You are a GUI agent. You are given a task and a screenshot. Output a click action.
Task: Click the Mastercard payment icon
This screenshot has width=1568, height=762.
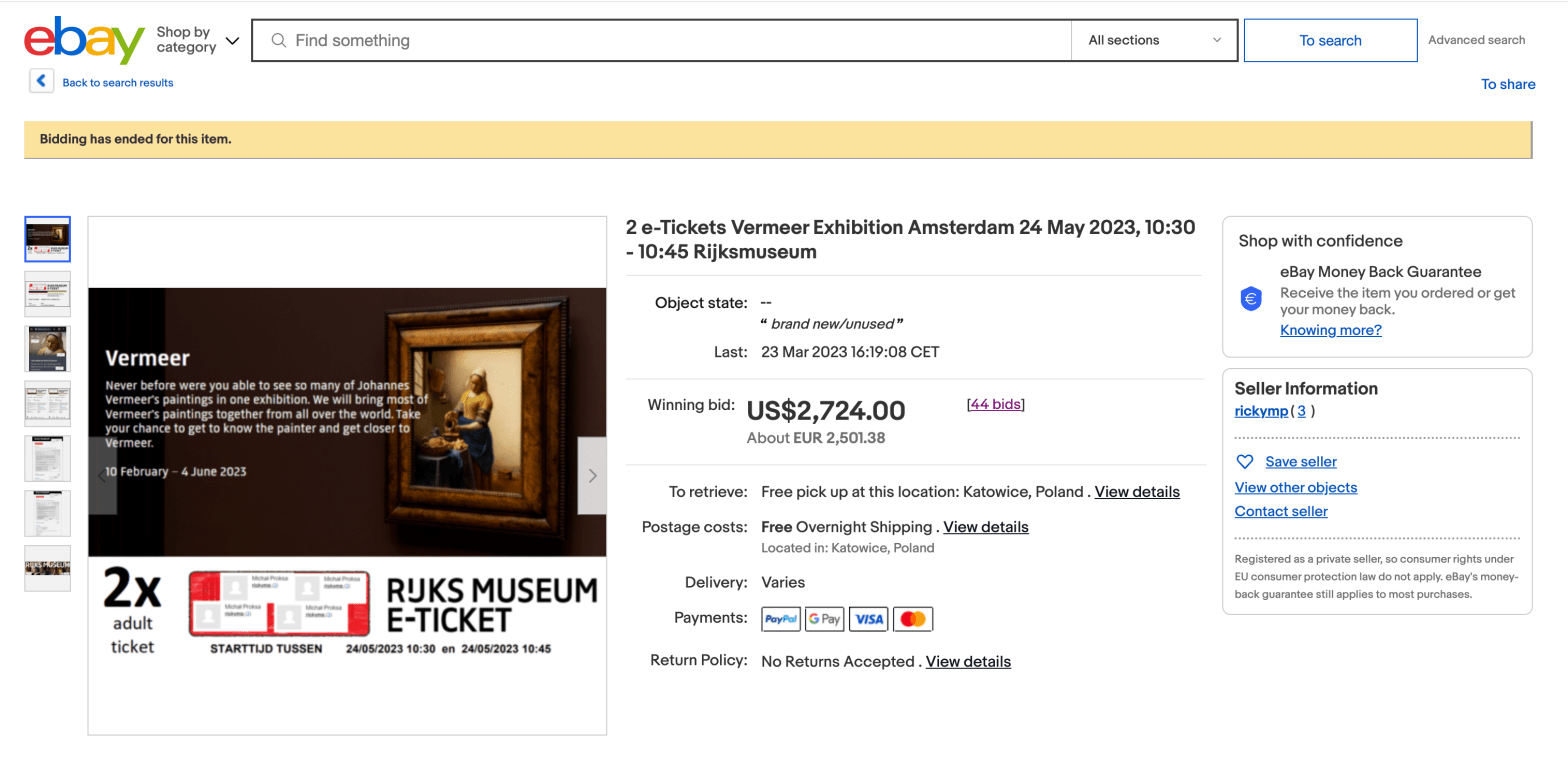tap(913, 619)
